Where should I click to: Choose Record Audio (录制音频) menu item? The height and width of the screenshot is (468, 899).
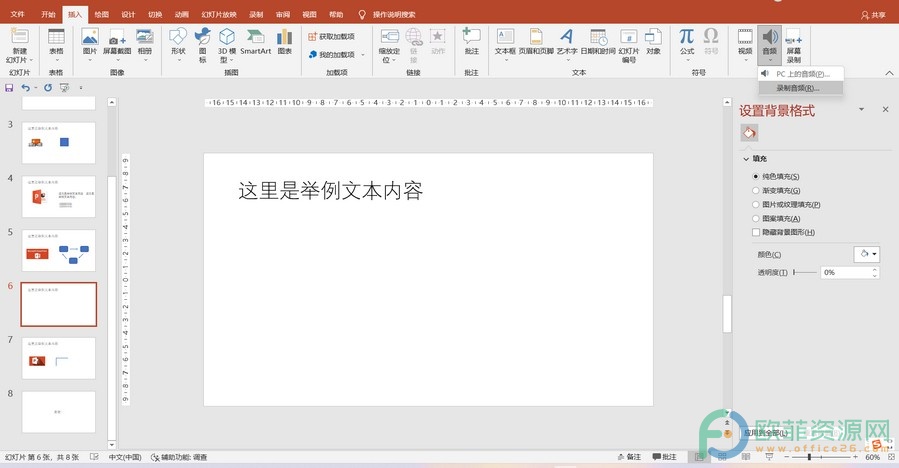[x=801, y=88]
